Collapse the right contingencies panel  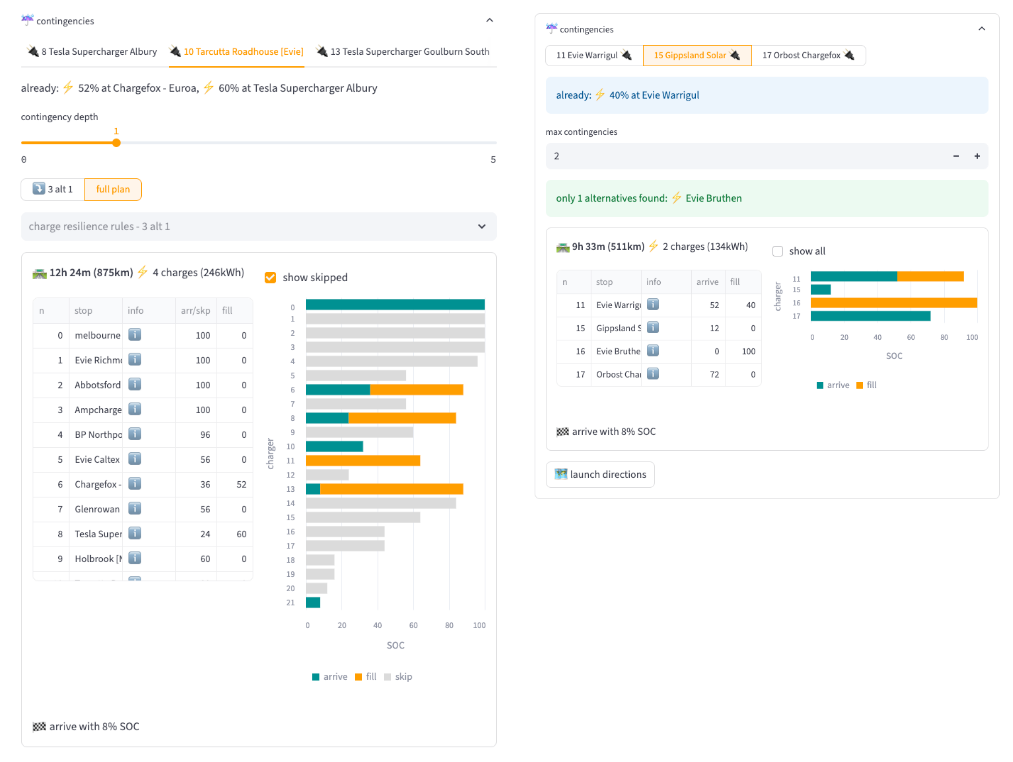pyautogui.click(x=981, y=29)
